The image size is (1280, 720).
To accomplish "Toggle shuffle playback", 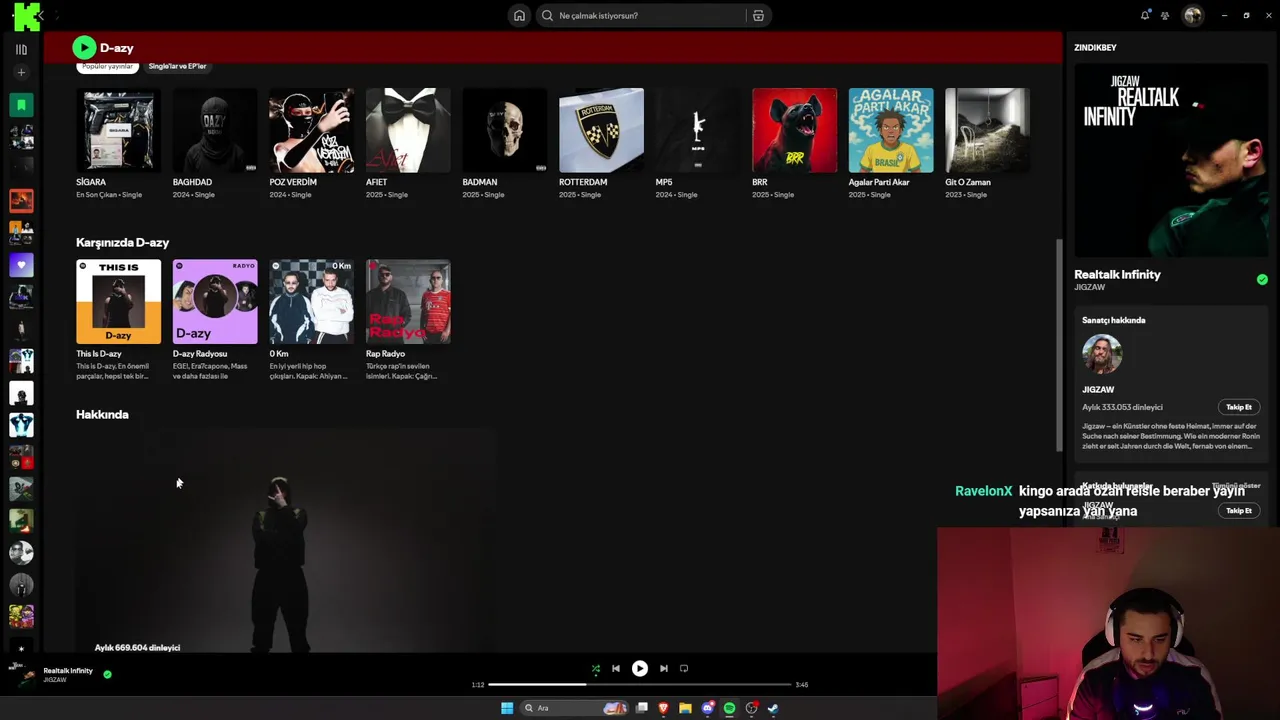I will coord(596,669).
